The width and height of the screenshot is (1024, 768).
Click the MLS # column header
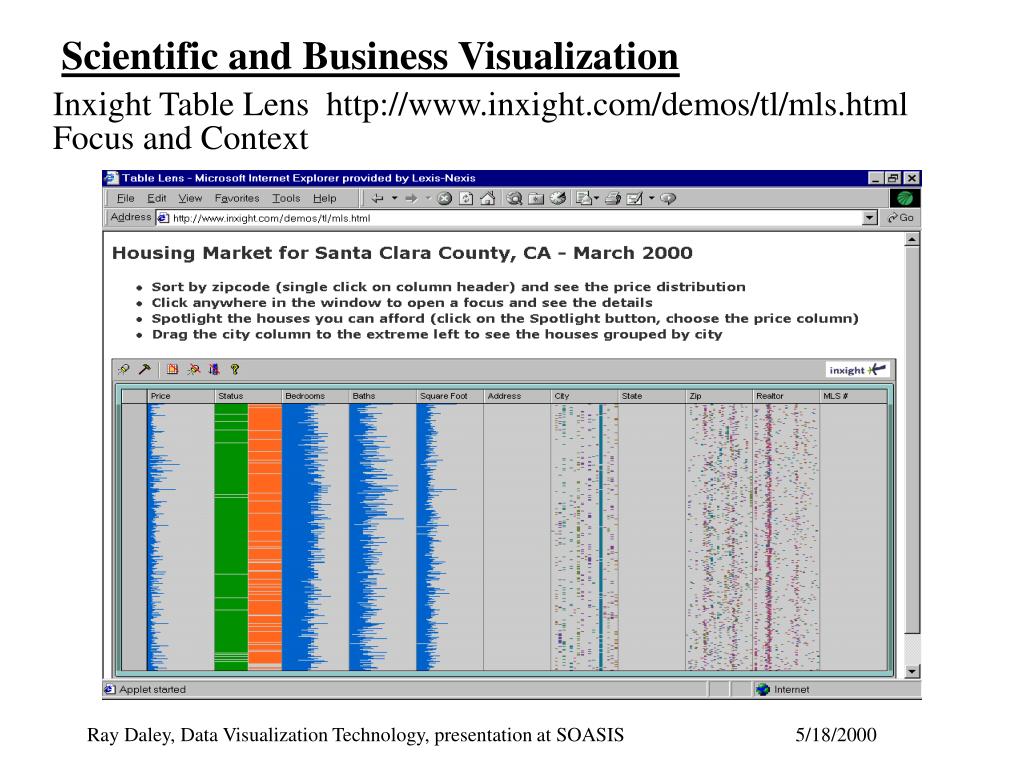click(x=854, y=396)
